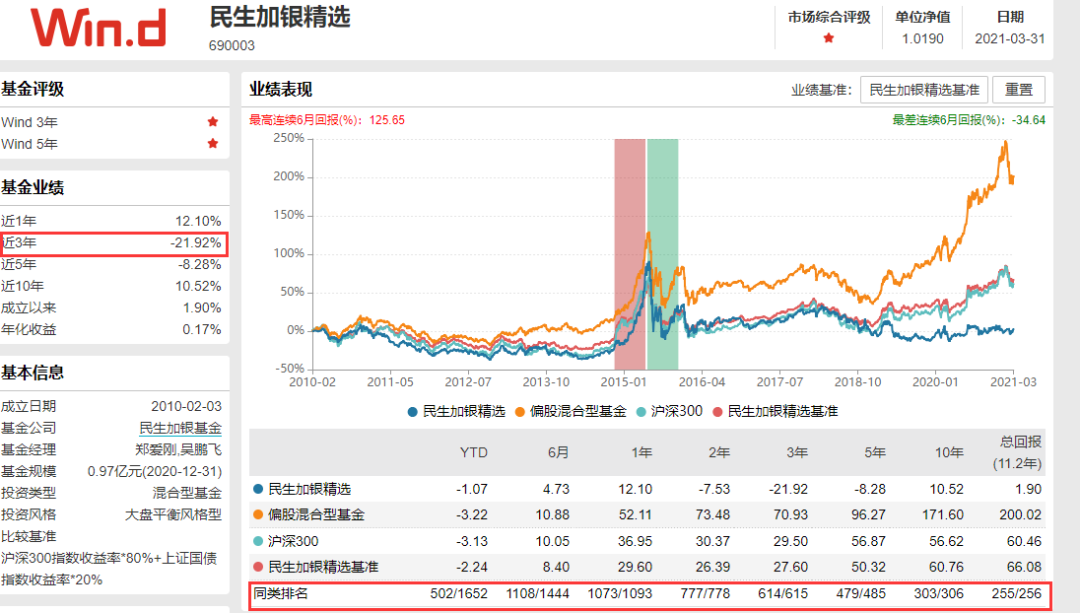1080x613 pixels.
Task: Click the Wind 5年 red star rating
Action: [x=213, y=144]
